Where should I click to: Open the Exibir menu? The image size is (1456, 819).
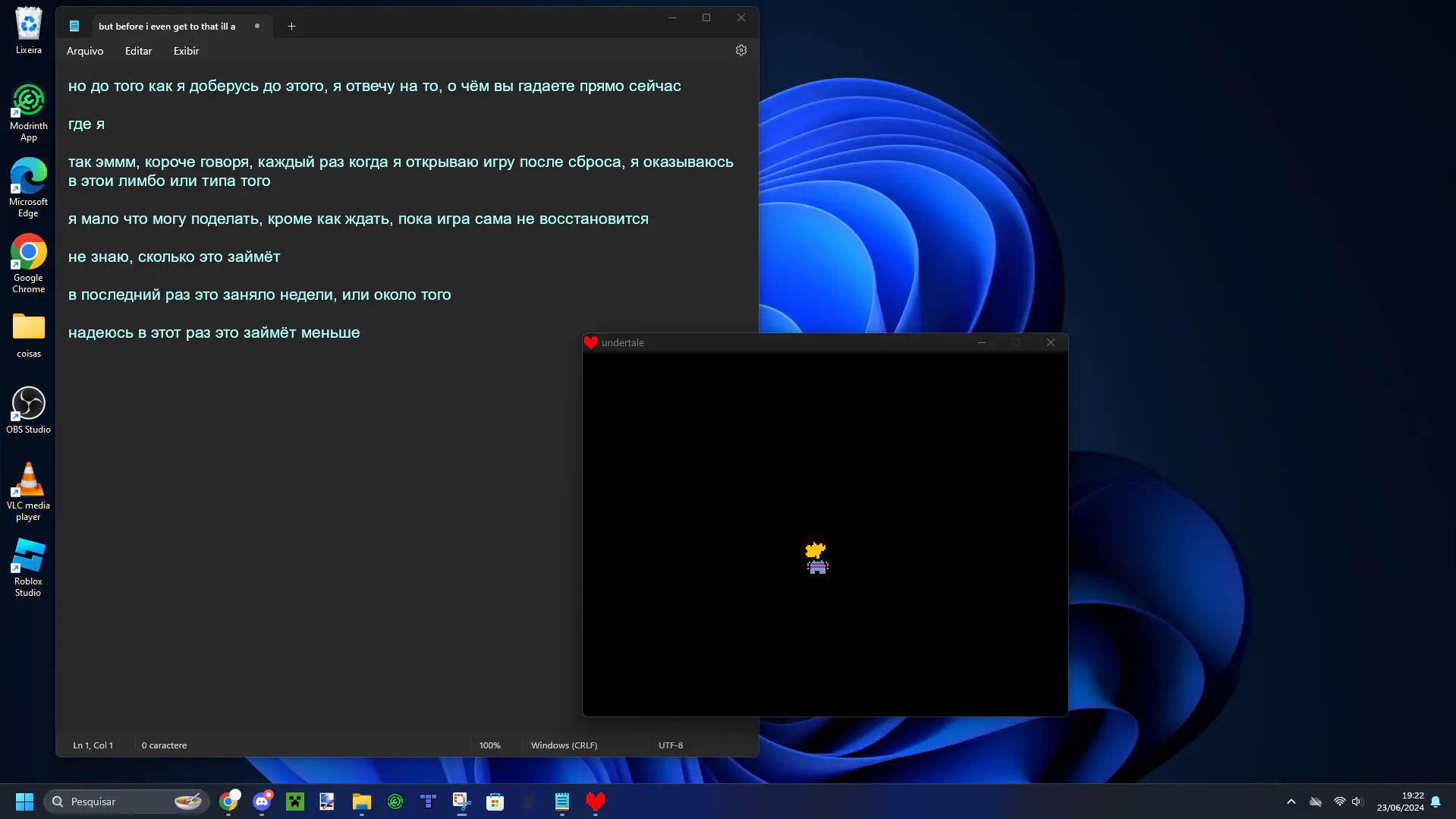[186, 51]
